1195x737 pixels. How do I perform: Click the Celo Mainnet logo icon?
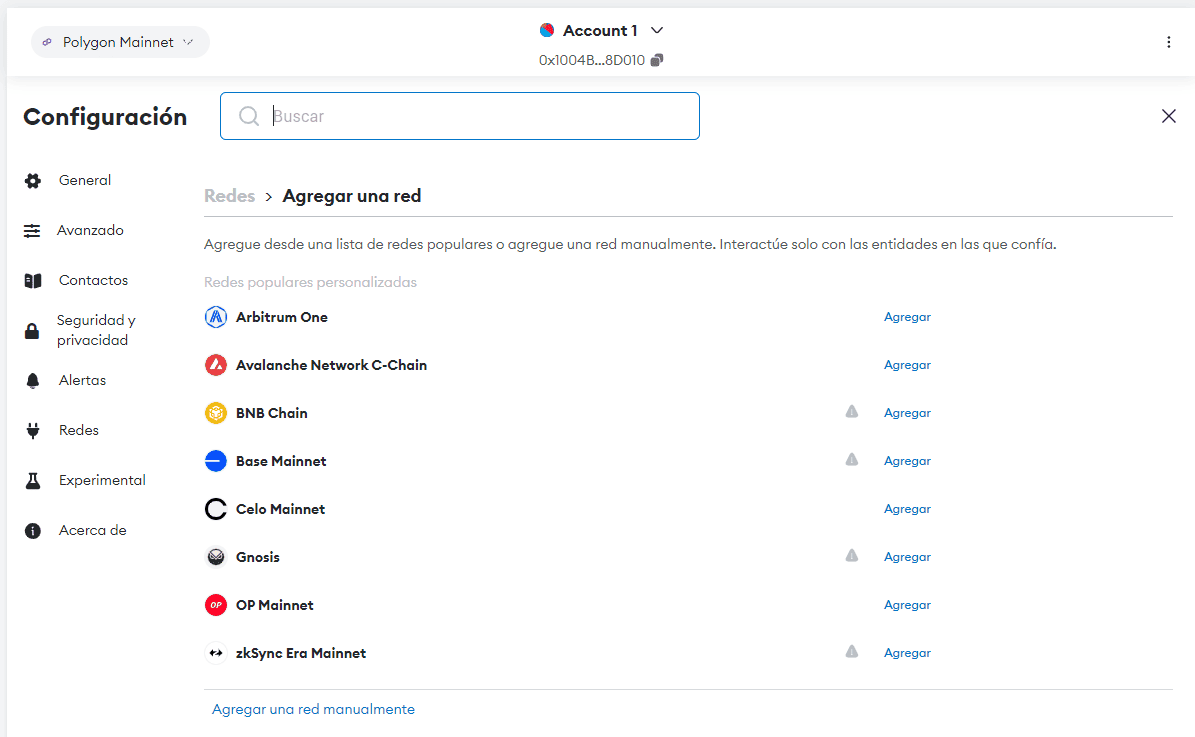click(216, 509)
